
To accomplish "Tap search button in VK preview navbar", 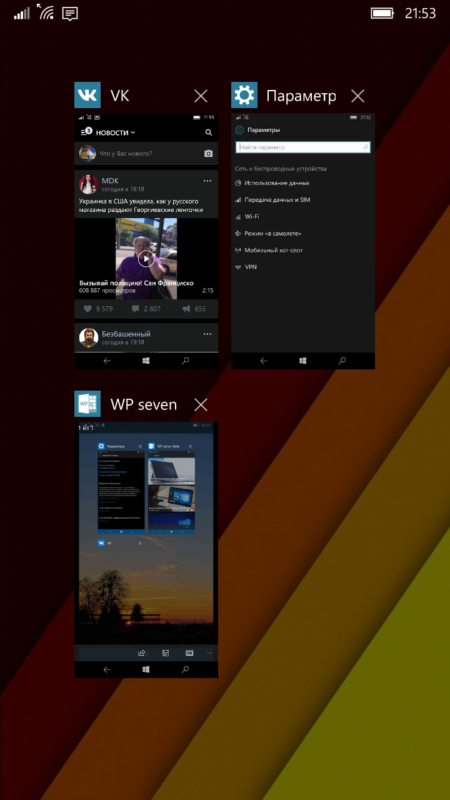I will 186,361.
